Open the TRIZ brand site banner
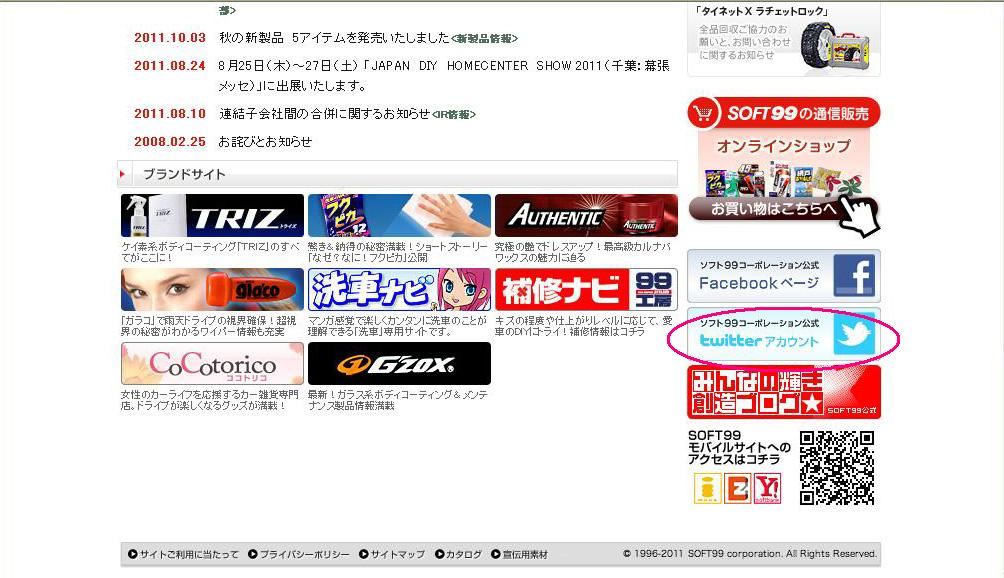1004x578 pixels. click(x=212, y=216)
